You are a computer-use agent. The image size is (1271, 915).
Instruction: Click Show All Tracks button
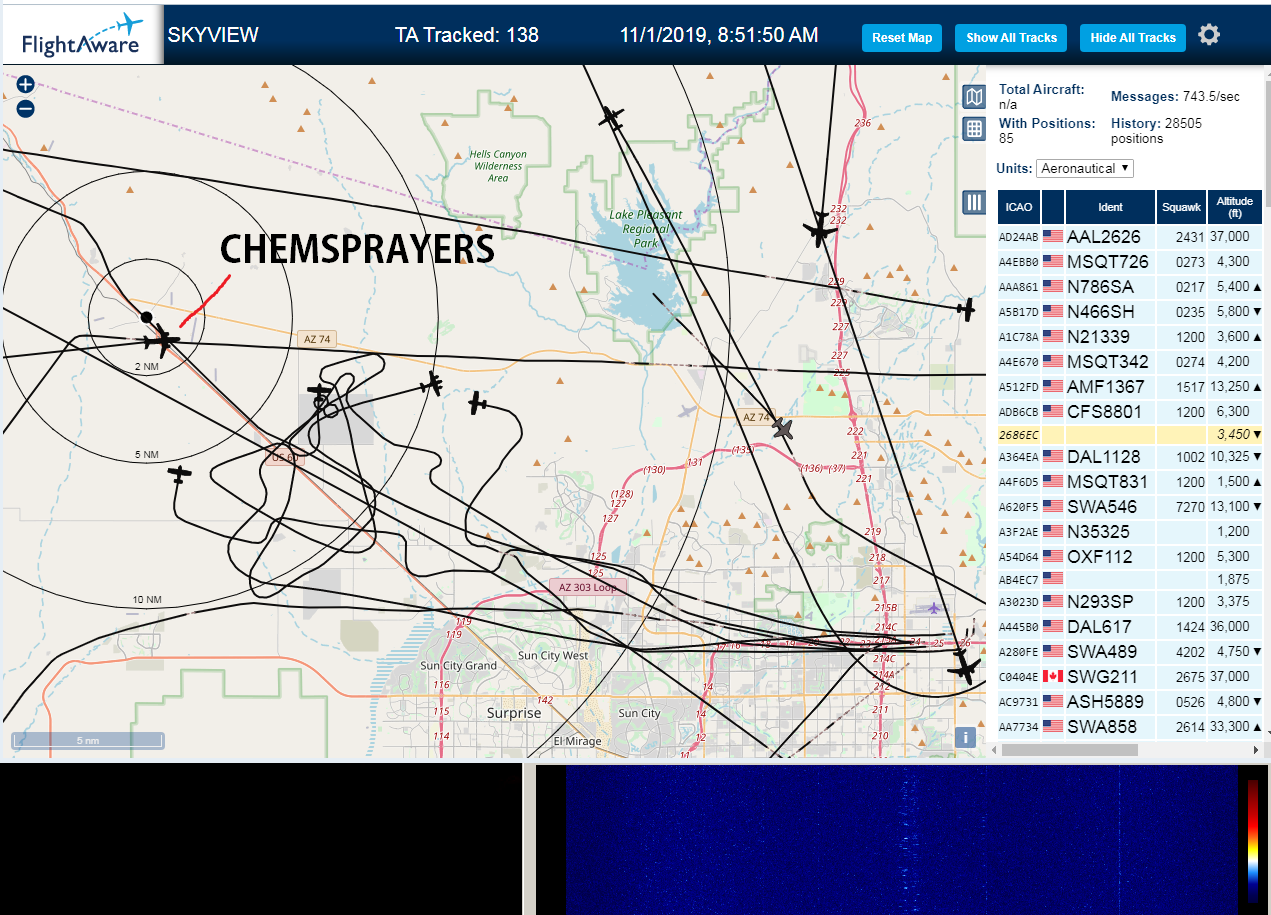pos(1011,38)
